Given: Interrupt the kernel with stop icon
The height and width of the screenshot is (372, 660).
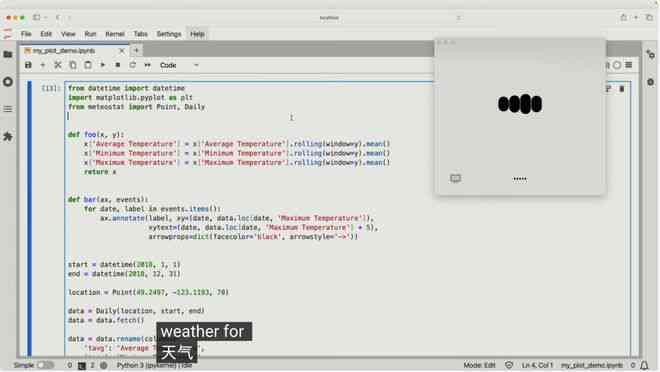Looking at the screenshot, I should pyautogui.click(x=117, y=65).
